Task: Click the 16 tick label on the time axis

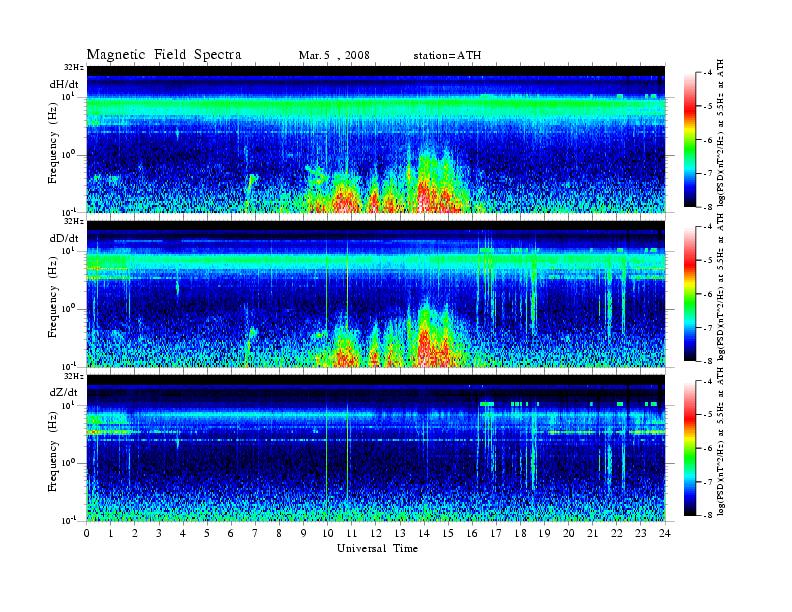Action: click(x=472, y=534)
